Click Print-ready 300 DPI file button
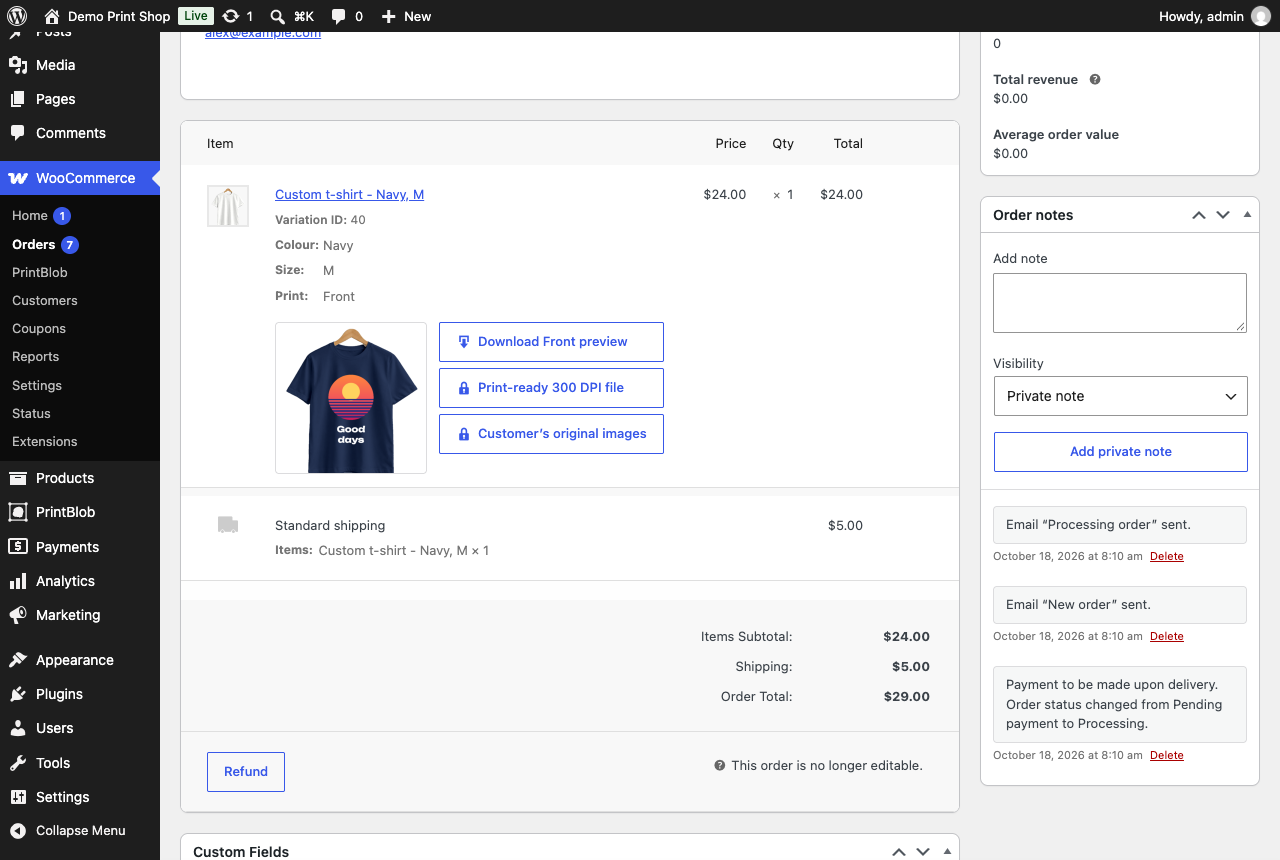The height and width of the screenshot is (860, 1280). coord(551,388)
